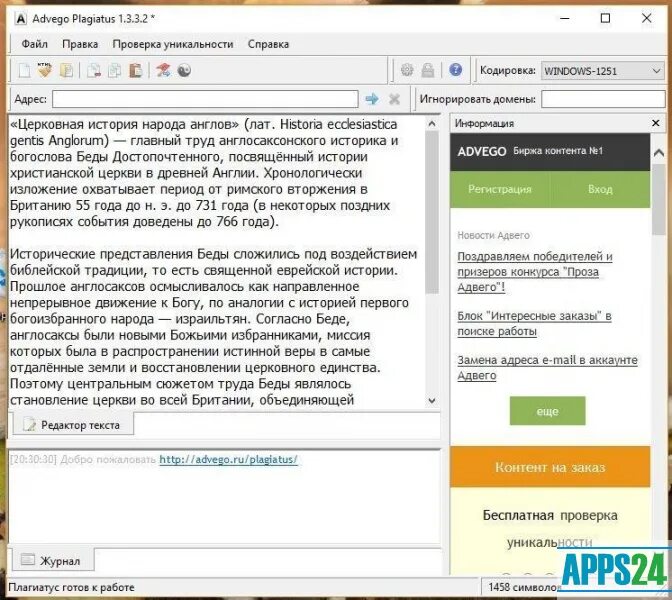Click the HTML cleanup toolbar icon
The image size is (672, 600).
45,70
